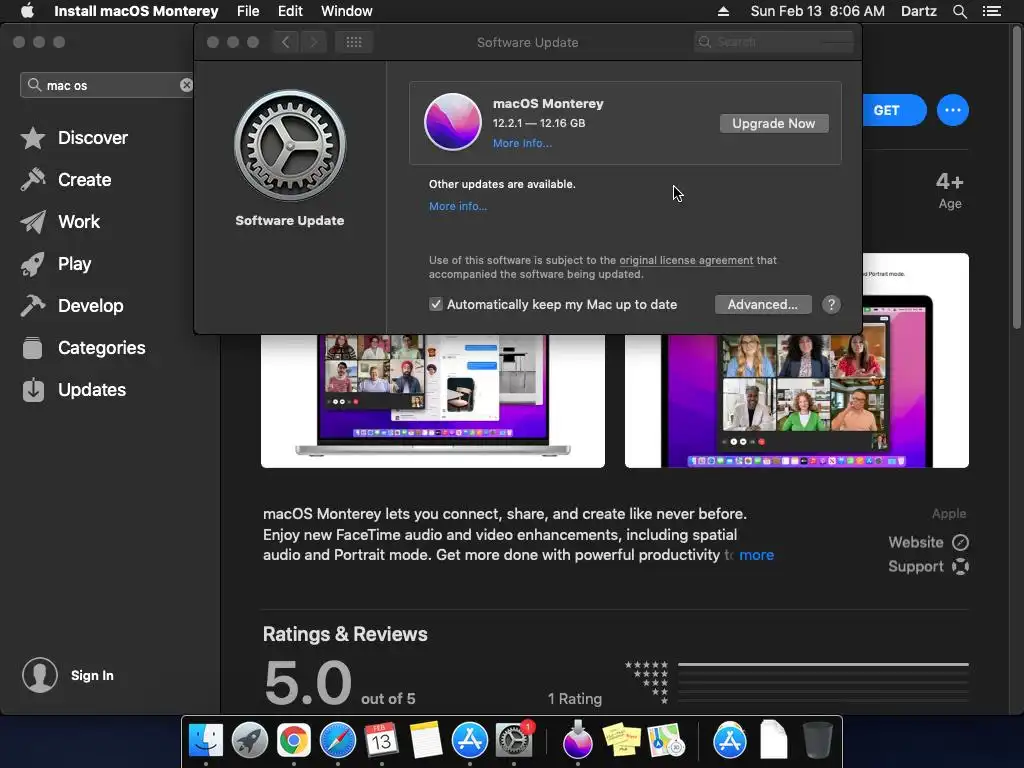Open Install macOS Monterey icon in Dock

(x=577, y=741)
